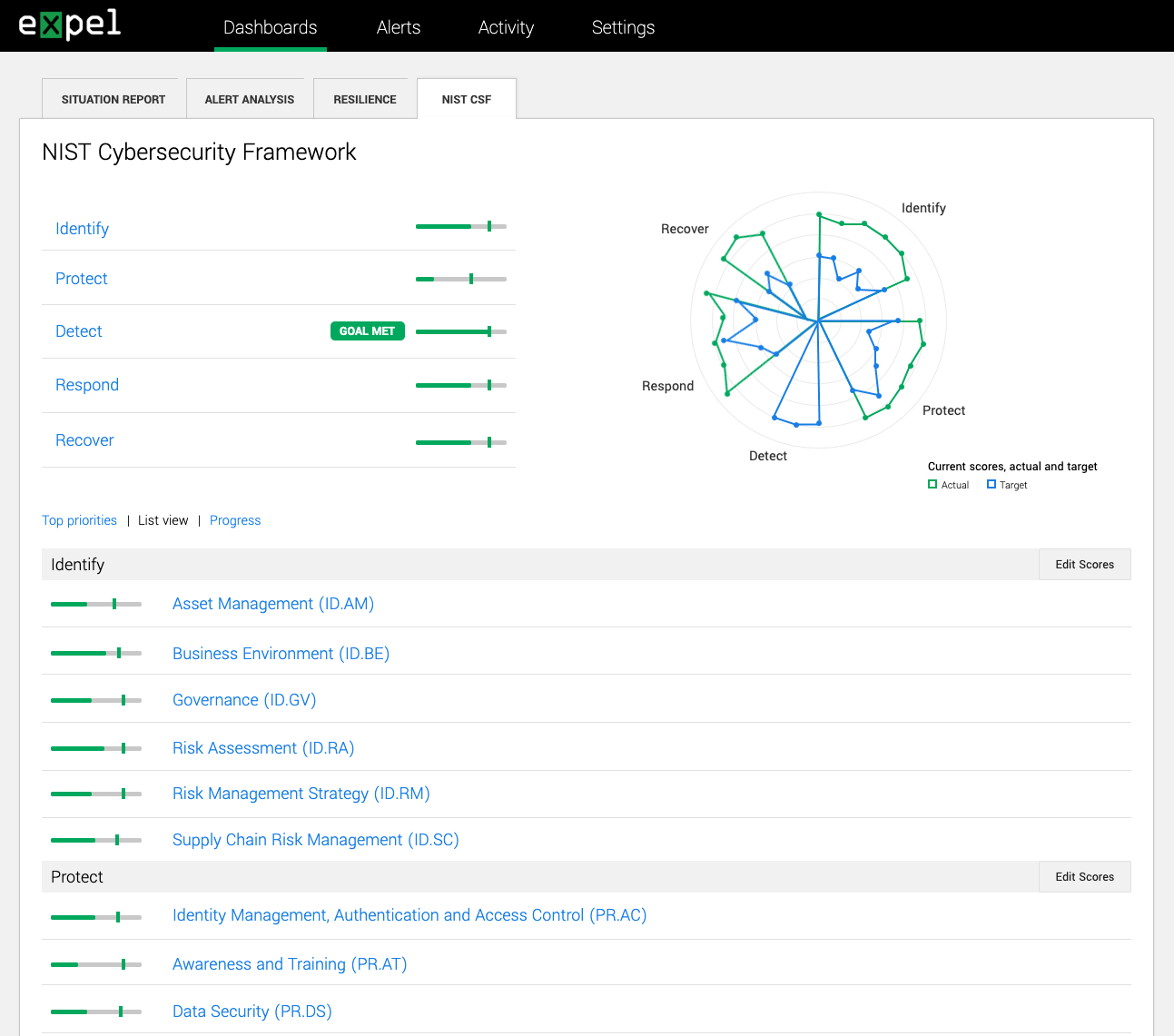Click the Supply Chain Risk Management score bar
Screen dimensions: 1174x1036
pyautogui.click(x=96, y=840)
